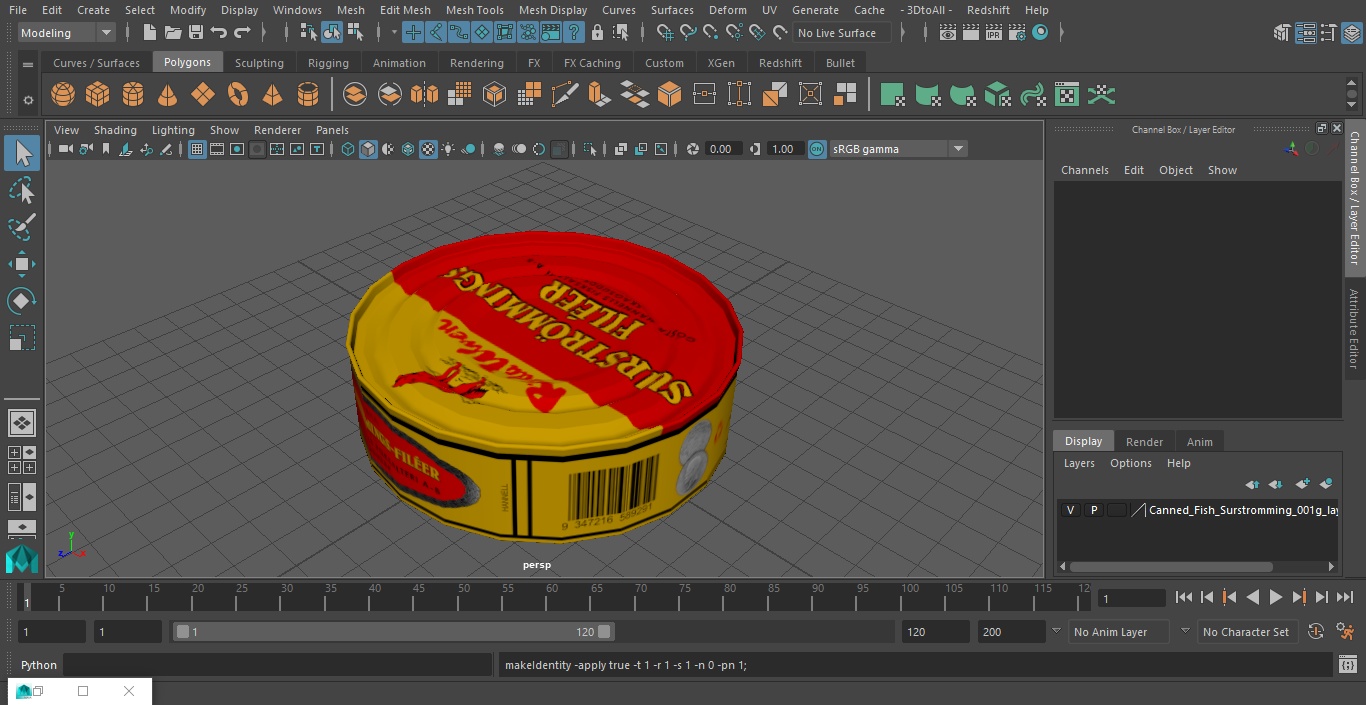Switch to the Render layer tab
The image size is (1366, 705).
tap(1144, 442)
